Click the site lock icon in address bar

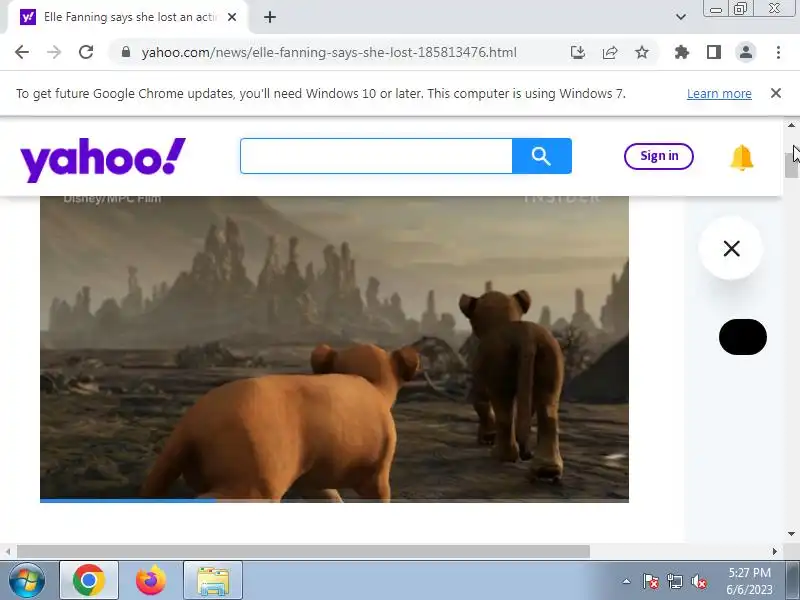click(x=126, y=52)
